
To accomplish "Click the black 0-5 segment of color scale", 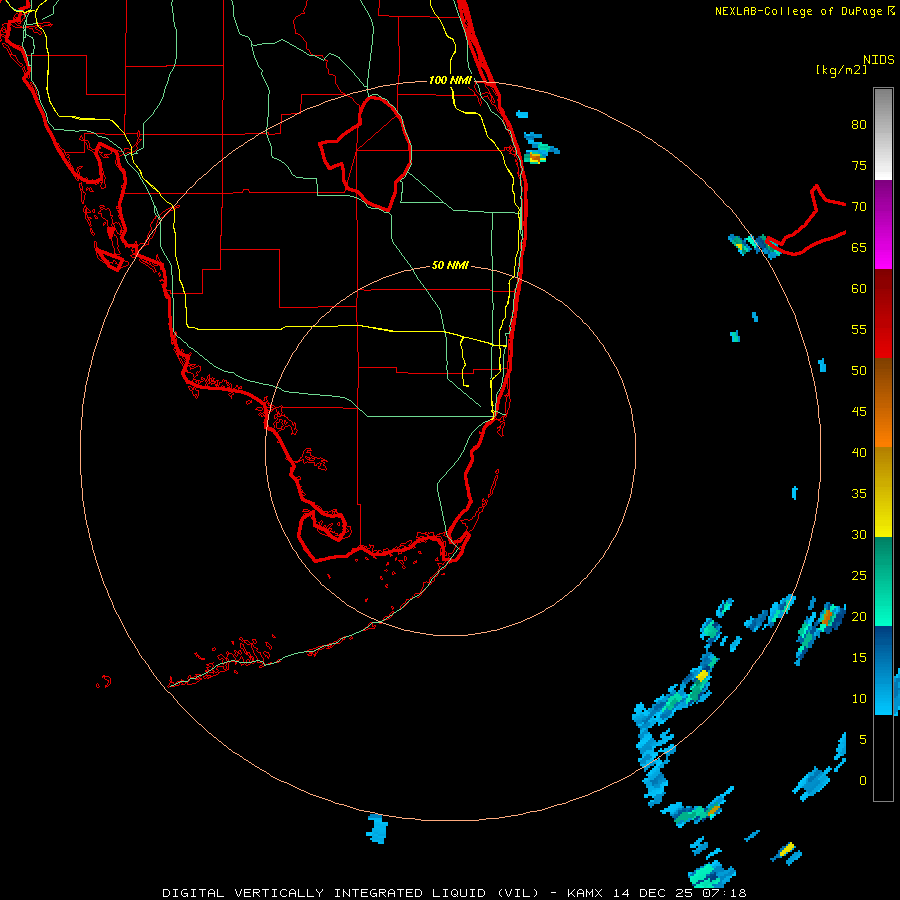I will tap(883, 758).
